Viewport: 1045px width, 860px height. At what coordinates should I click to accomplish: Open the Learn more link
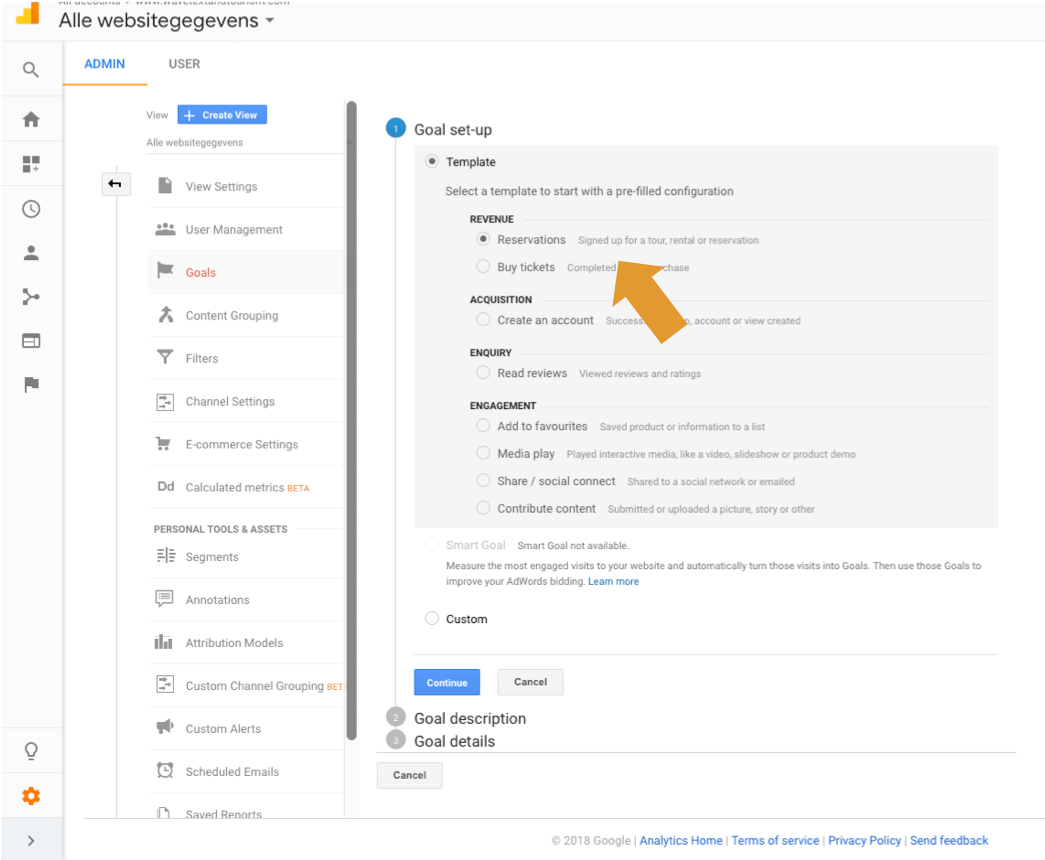[613, 581]
